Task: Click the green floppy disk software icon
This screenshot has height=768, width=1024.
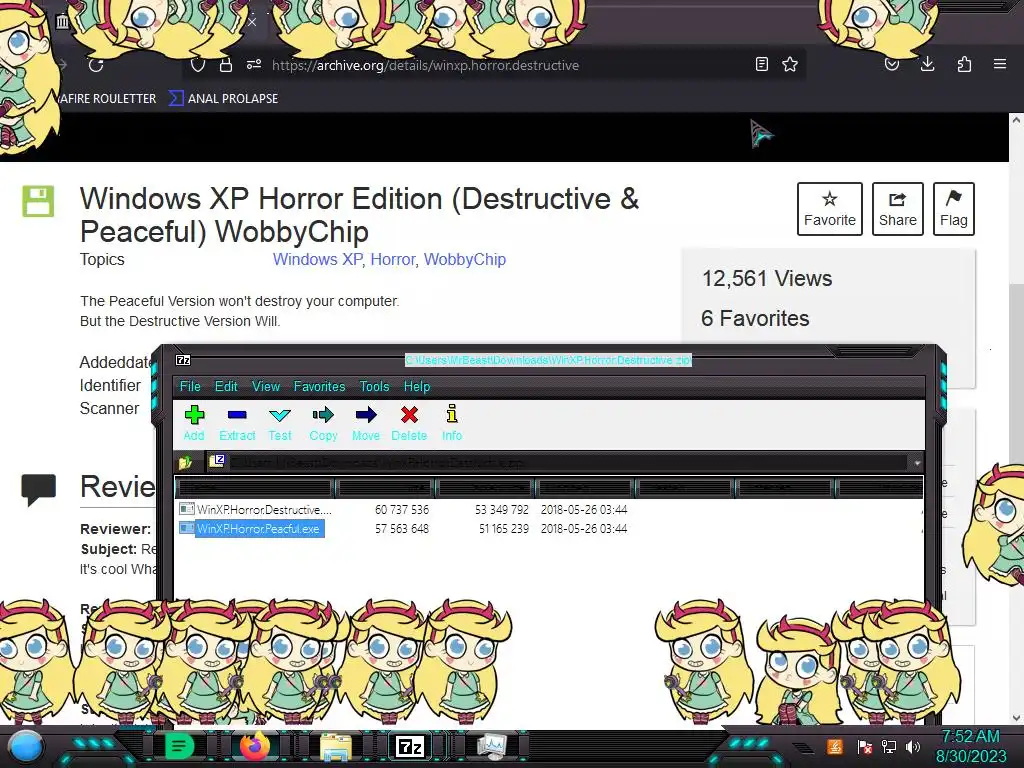Action: 38,201
